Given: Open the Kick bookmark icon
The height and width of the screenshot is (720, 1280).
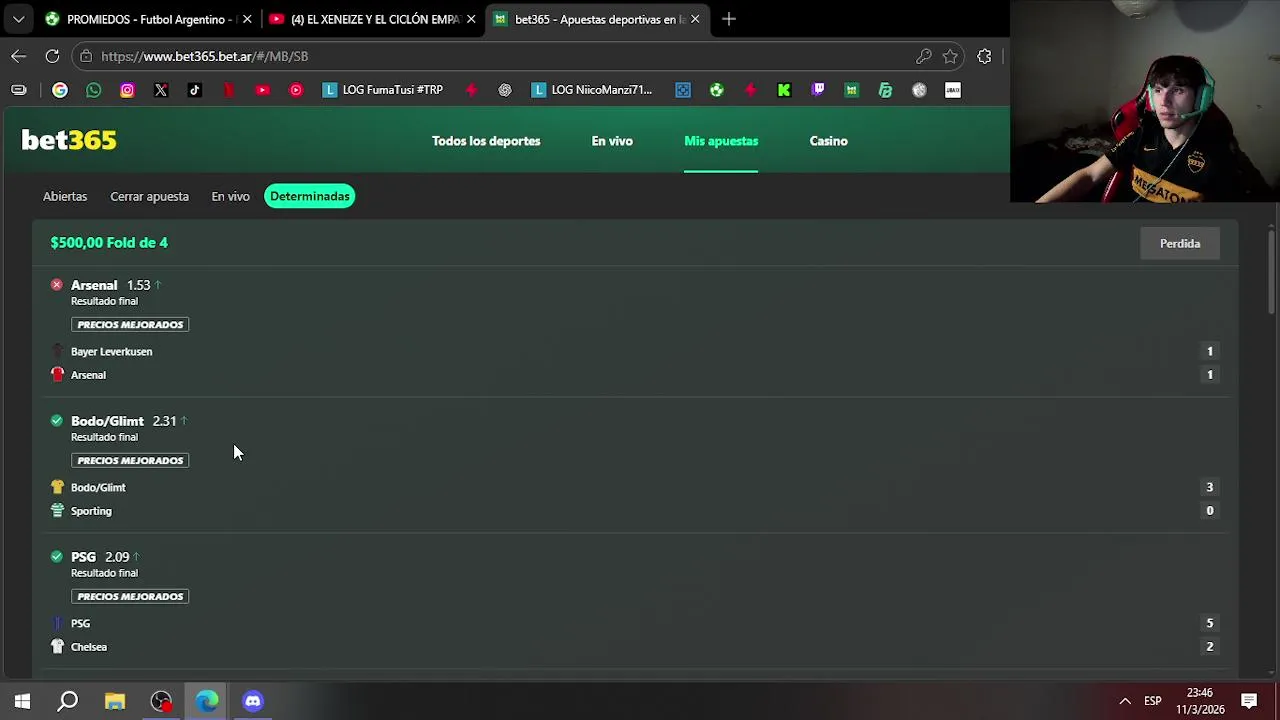Looking at the screenshot, I should coord(784,90).
